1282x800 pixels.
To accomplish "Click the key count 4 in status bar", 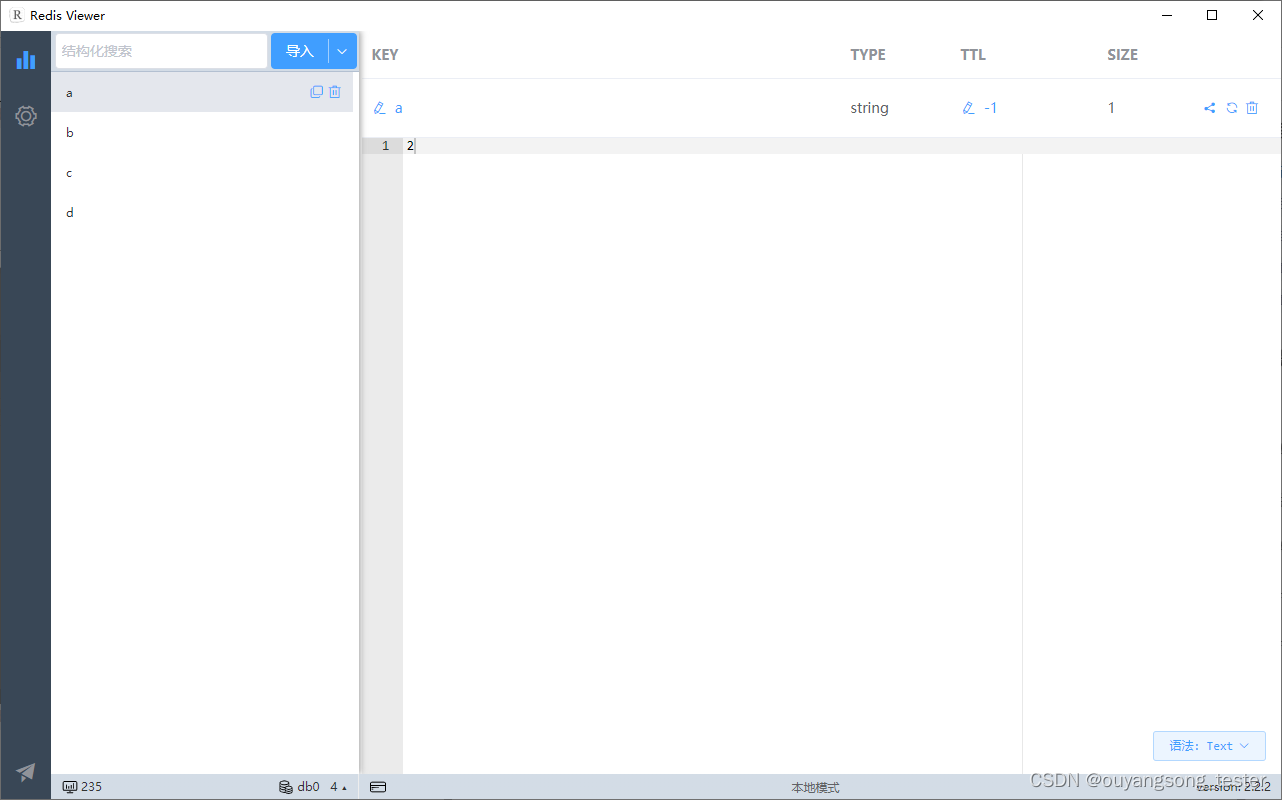I will pos(334,787).
